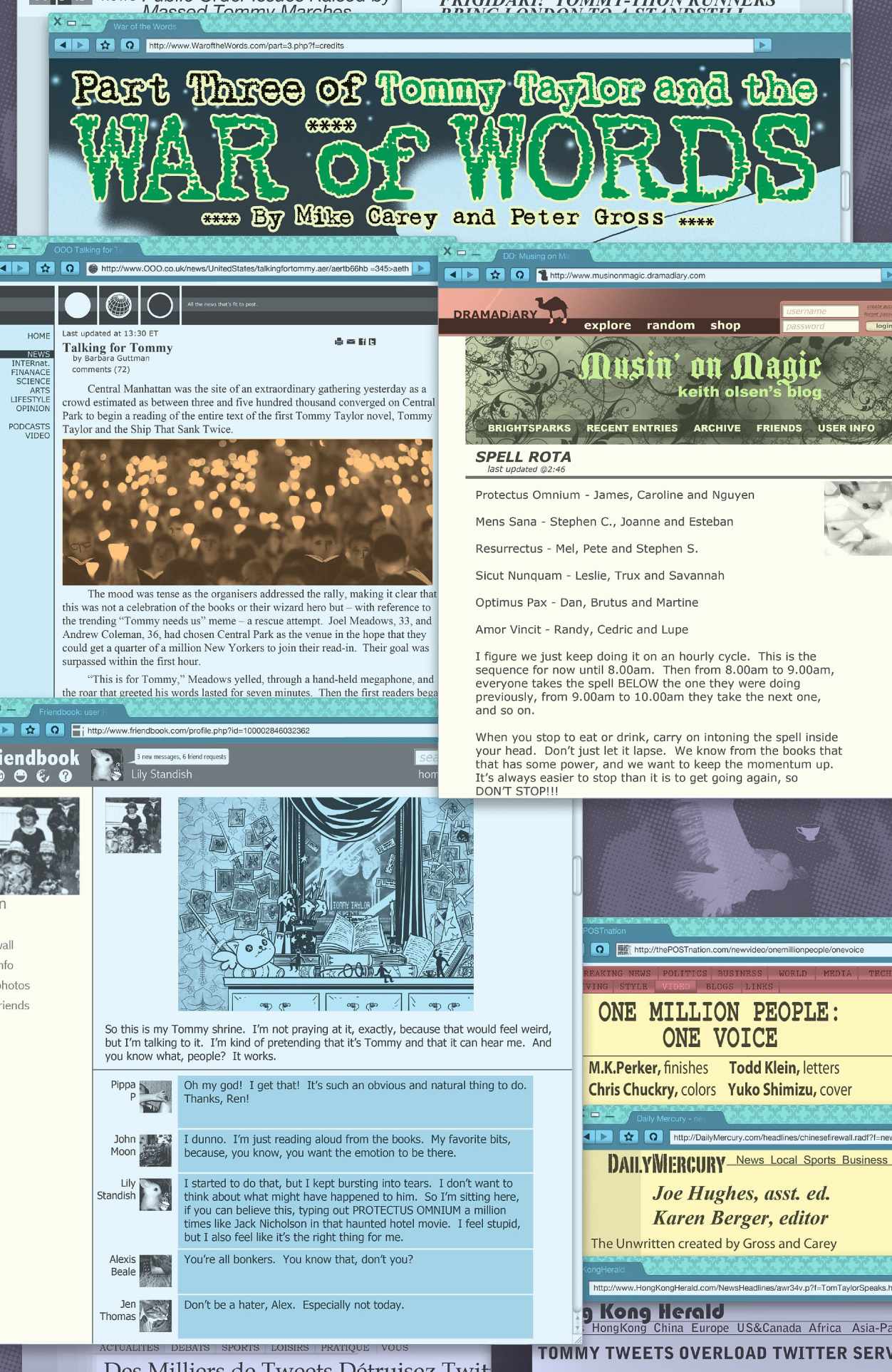Open FRIENDS on Keith Olsen's blog
The height and width of the screenshot is (1372, 892).
779,428
